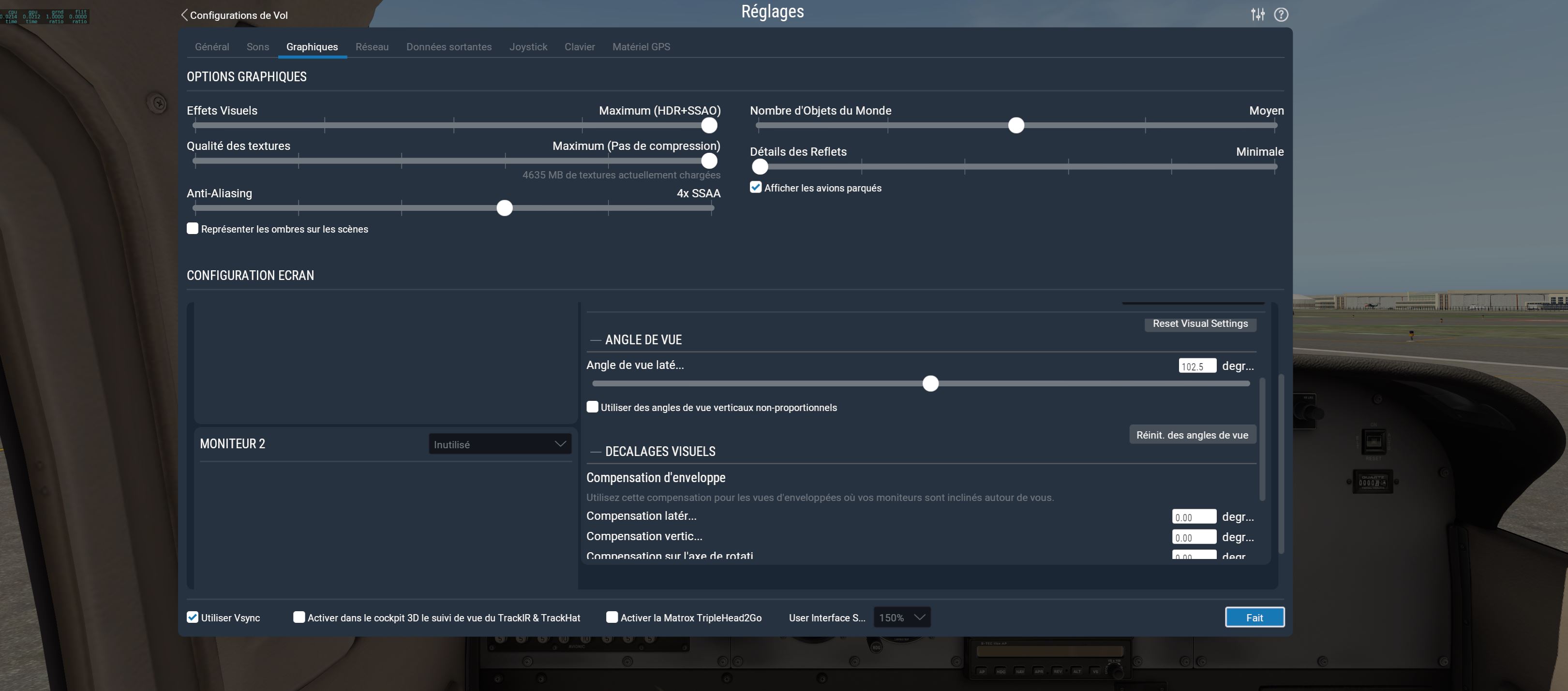
Task: Open the Données sortantes tab
Action: pos(448,47)
